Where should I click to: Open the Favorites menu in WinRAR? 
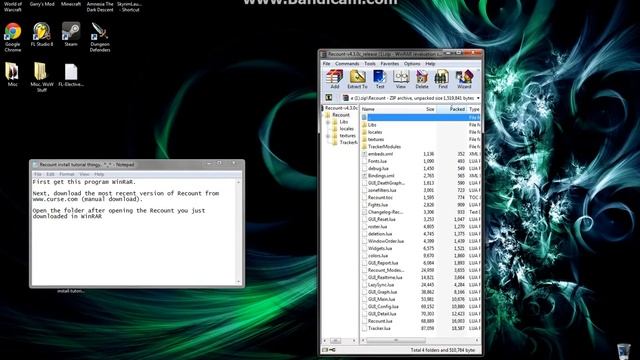[390, 64]
